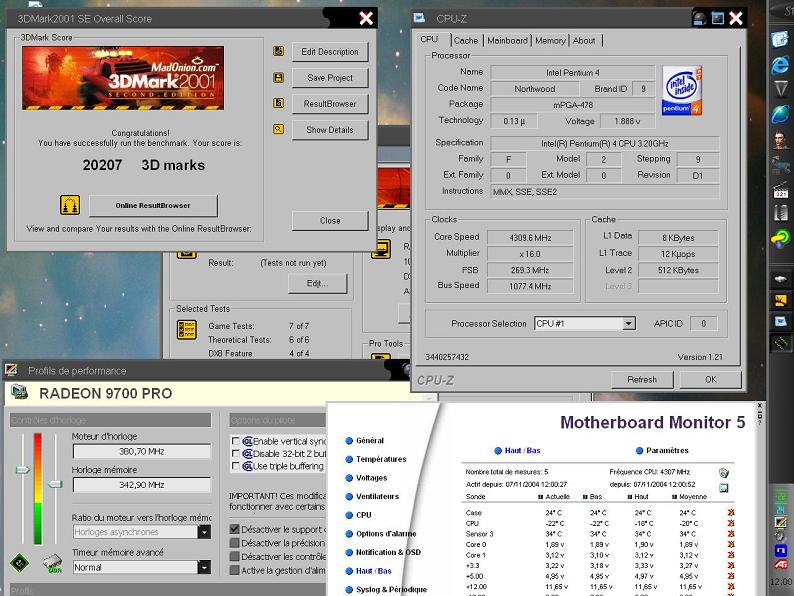Check Use triple buffering option
794x596 pixels.
click(235, 465)
